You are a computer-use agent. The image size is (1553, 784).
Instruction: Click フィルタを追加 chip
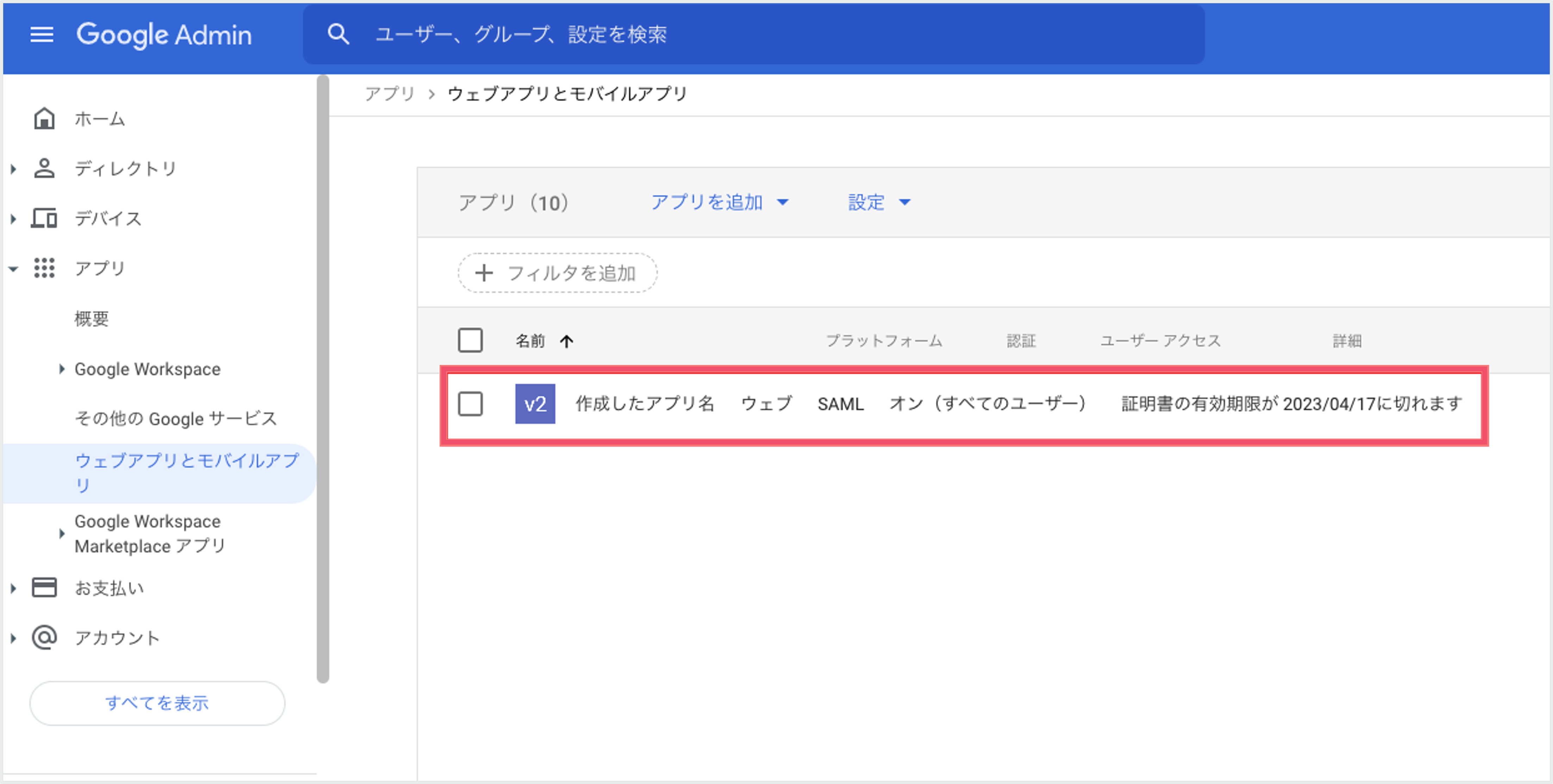click(x=557, y=273)
